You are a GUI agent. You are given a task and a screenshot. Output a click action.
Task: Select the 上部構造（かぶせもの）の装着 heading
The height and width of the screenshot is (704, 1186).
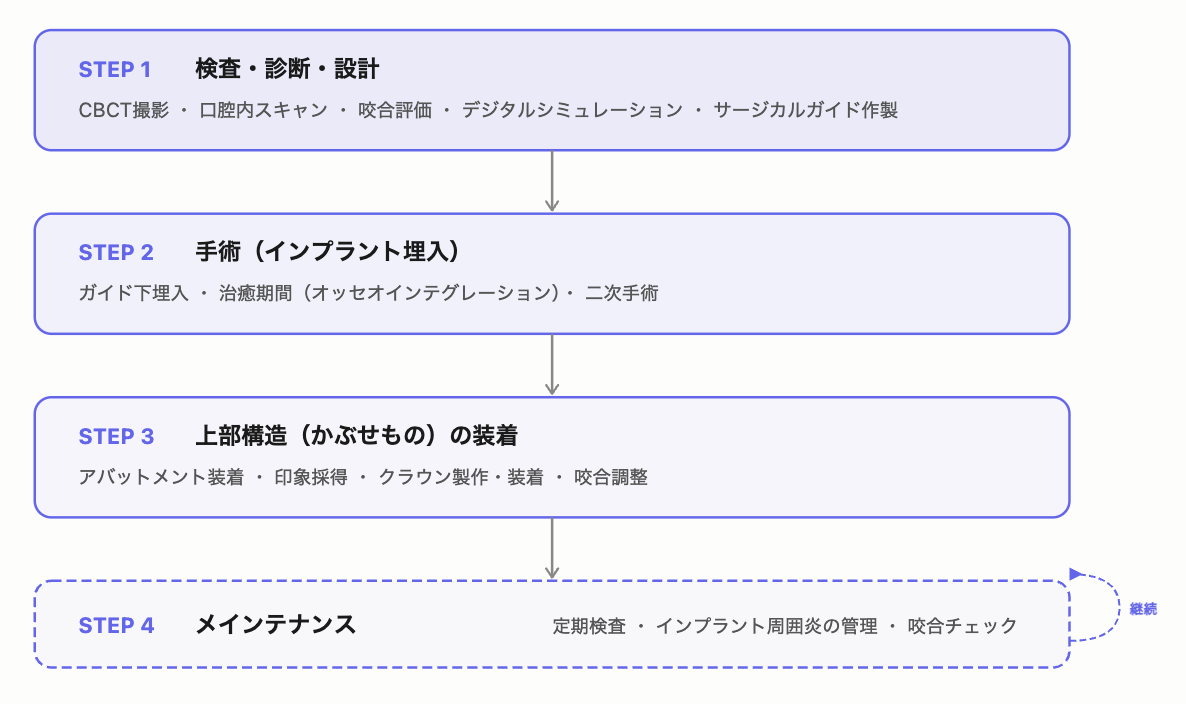click(356, 436)
